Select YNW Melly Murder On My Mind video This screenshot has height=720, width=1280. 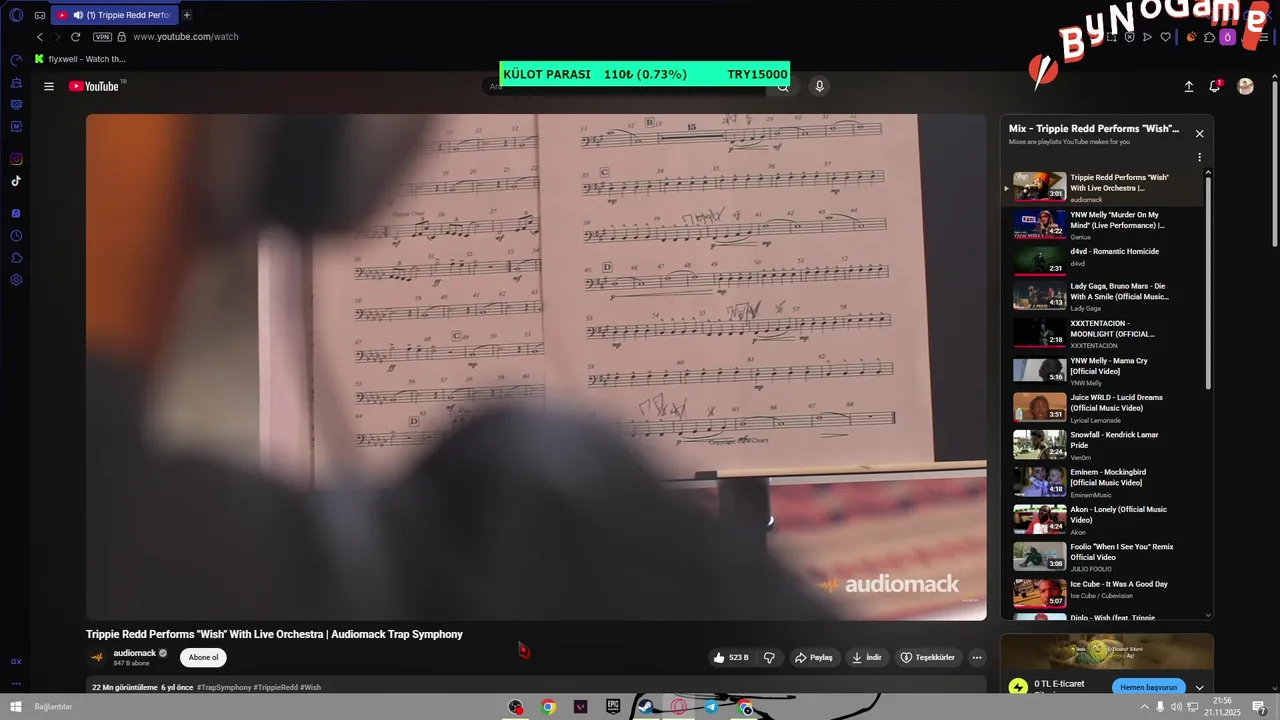(1104, 225)
